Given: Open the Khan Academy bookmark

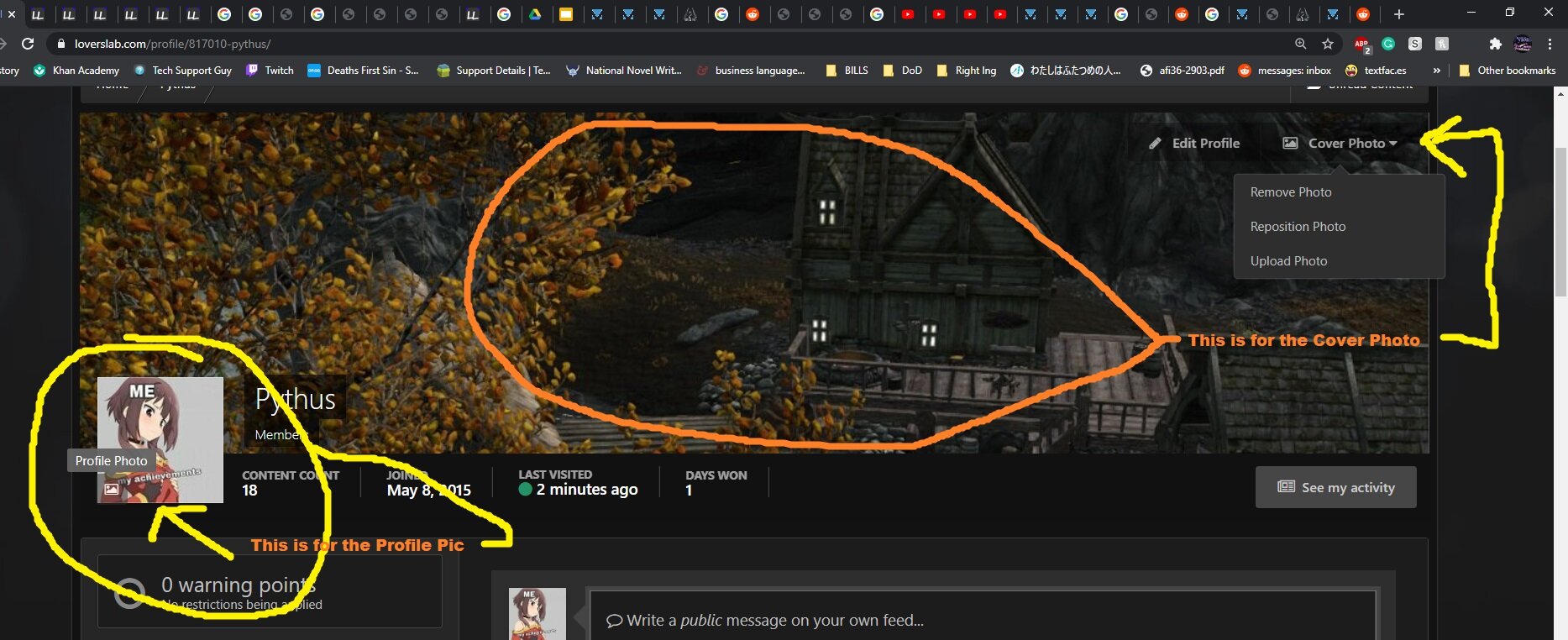Looking at the screenshot, I should click(76, 71).
